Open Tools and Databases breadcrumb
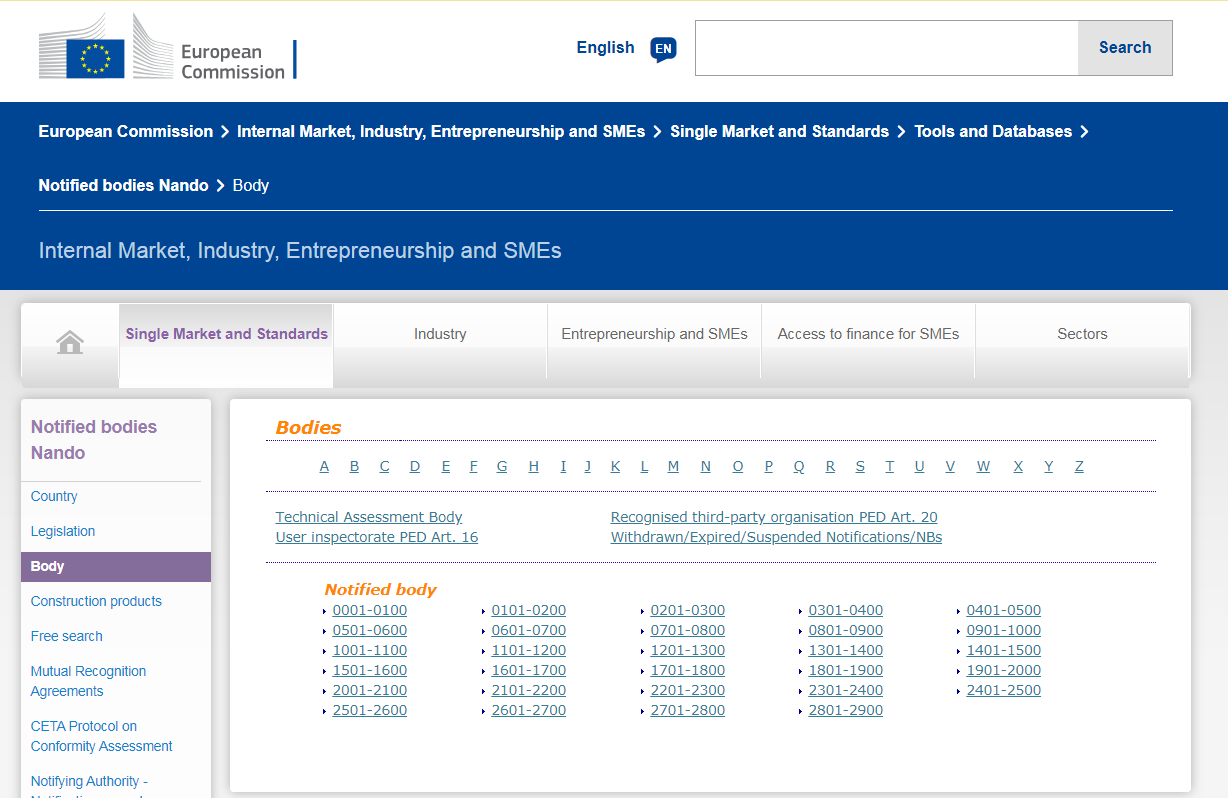The height and width of the screenshot is (798, 1228). point(993,131)
